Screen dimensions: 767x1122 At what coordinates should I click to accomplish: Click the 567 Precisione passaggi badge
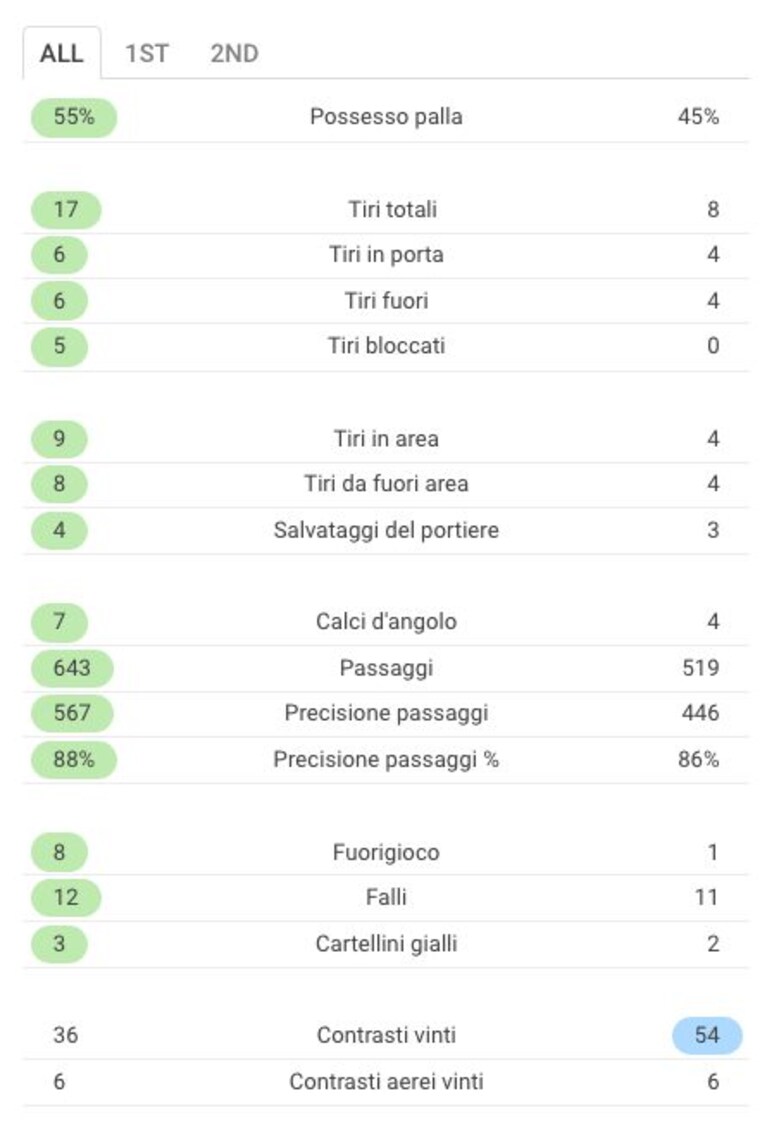tap(72, 713)
